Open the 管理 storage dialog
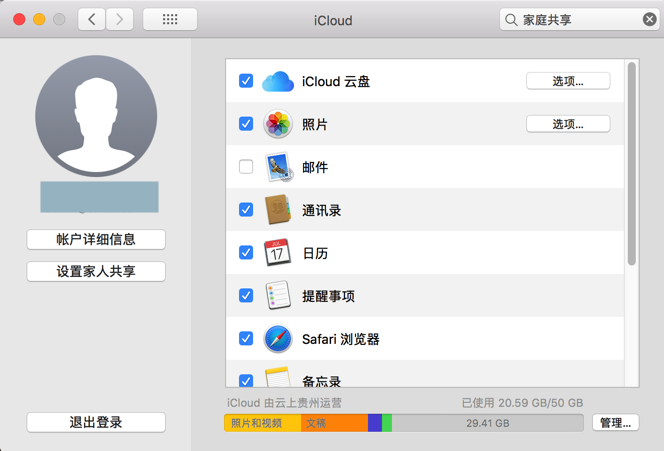664x451 pixels. pyautogui.click(x=615, y=423)
